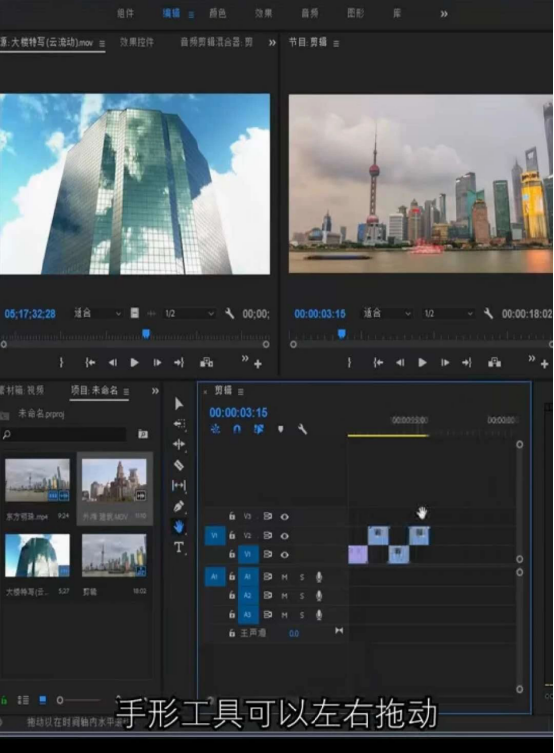Step back one frame in program monitor
This screenshot has width=554, height=753.
pyautogui.click(x=400, y=363)
